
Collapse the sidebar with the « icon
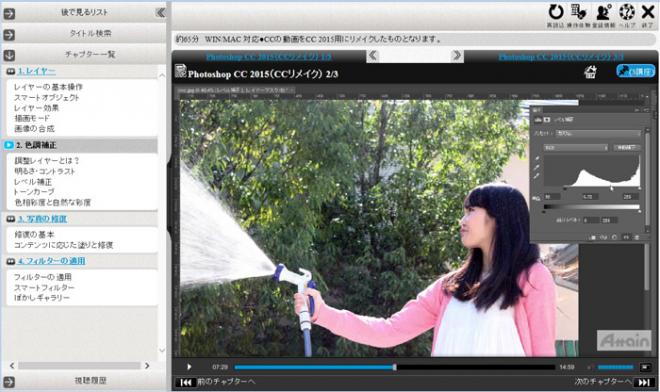160,13
